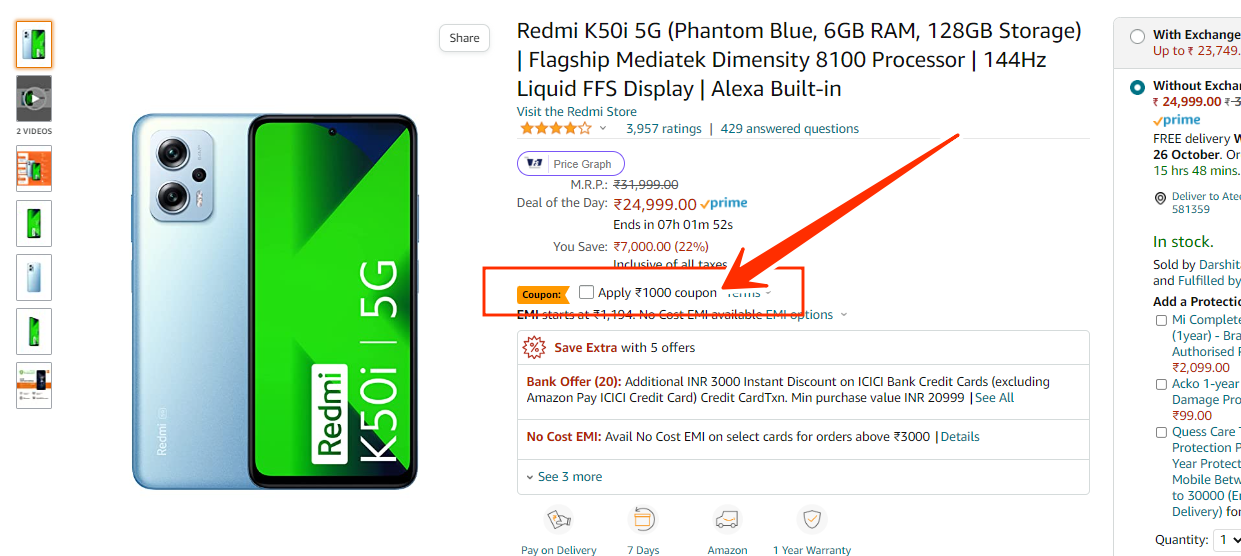This screenshot has height=556, width=1241.
Task: Click the Save Extra offers percent badge
Action: click(535, 347)
